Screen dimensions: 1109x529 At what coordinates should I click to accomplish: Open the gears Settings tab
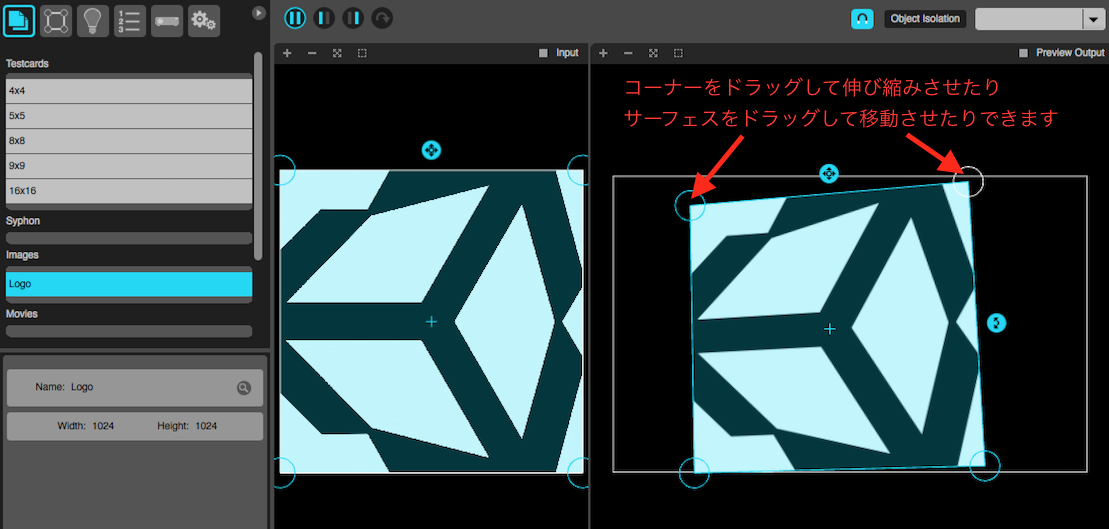click(204, 21)
